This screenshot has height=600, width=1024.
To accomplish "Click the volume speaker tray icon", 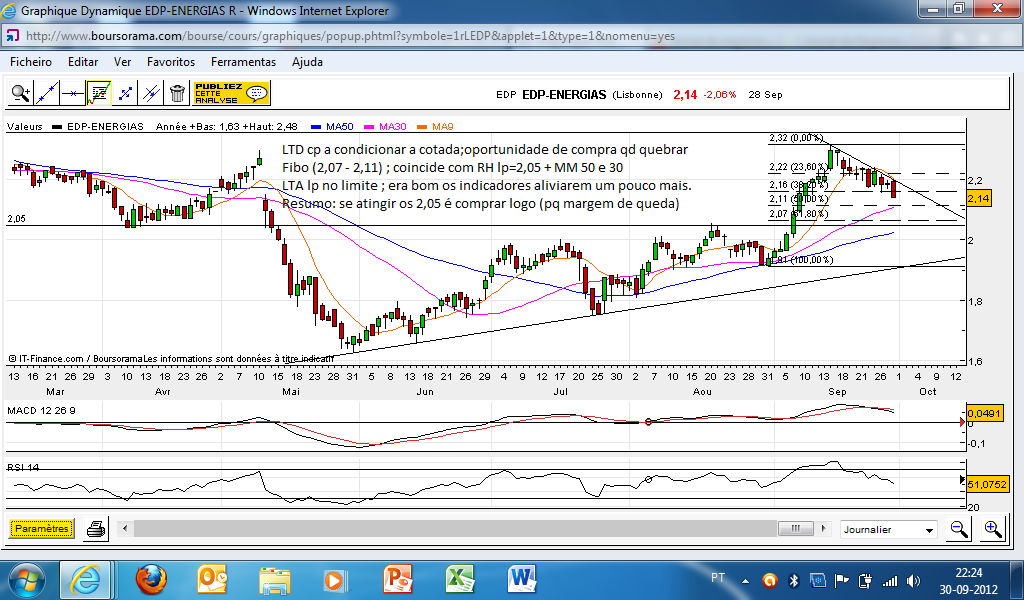I will pyautogui.click(x=913, y=580).
